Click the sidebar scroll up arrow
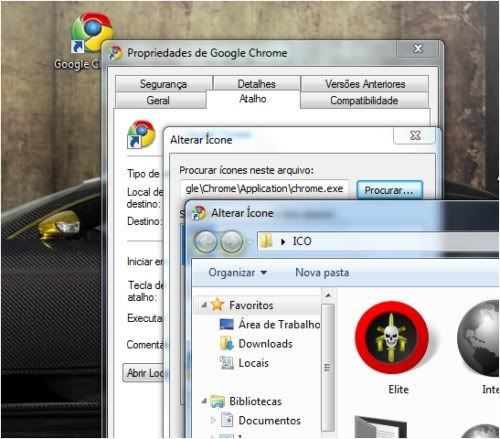 pyautogui.click(x=328, y=296)
